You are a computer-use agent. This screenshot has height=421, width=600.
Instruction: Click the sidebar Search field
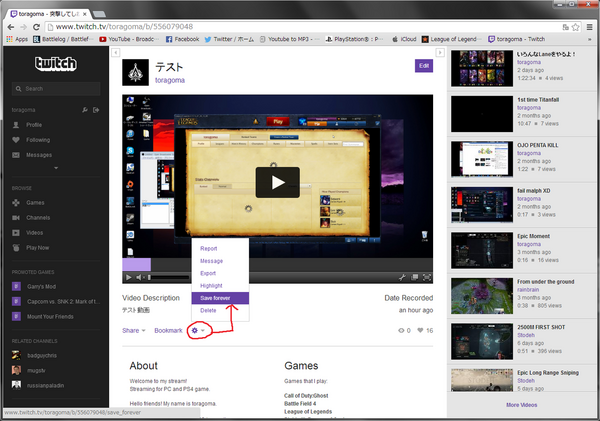coord(56,88)
